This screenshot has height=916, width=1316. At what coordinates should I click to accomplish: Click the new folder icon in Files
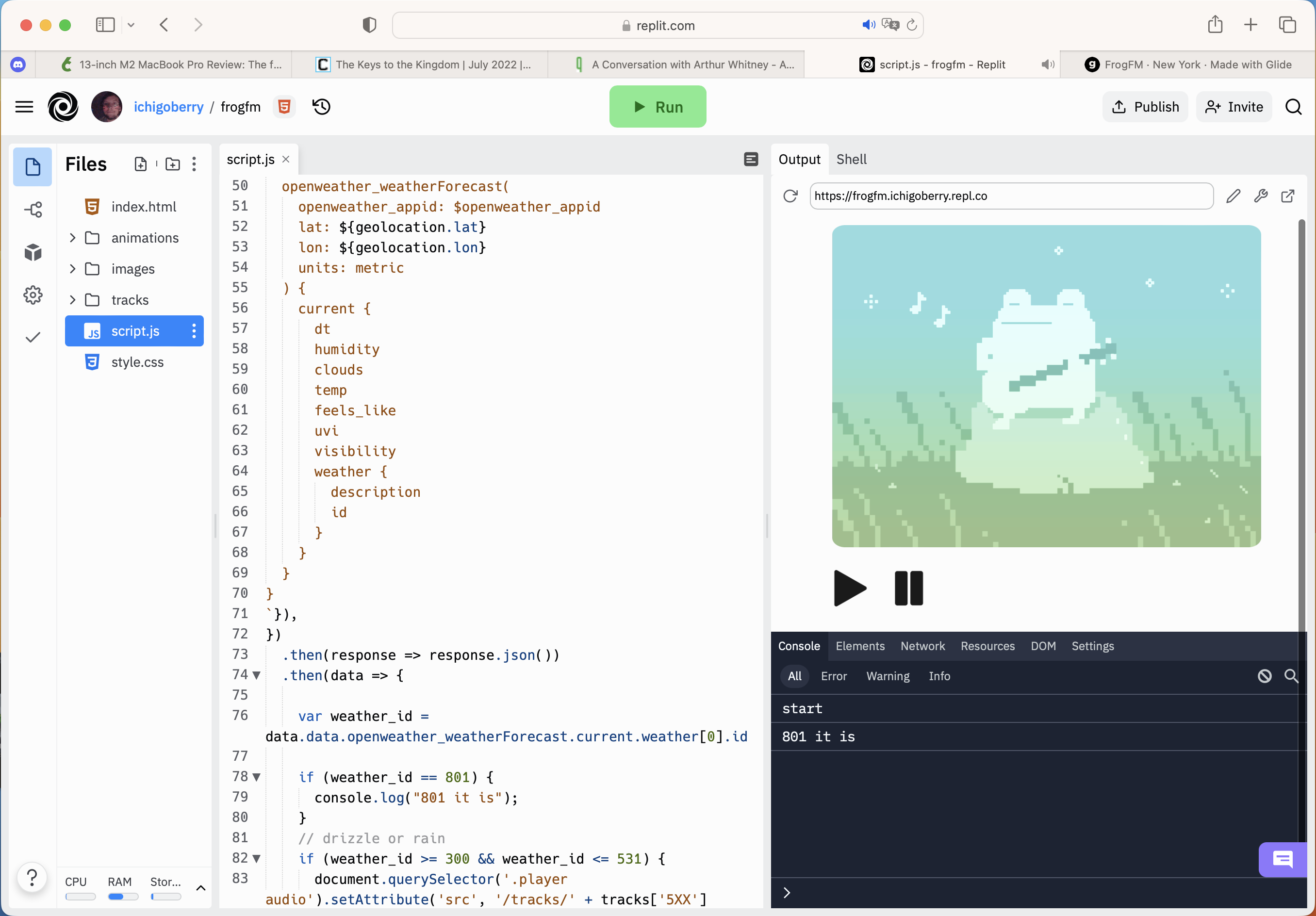(x=173, y=164)
